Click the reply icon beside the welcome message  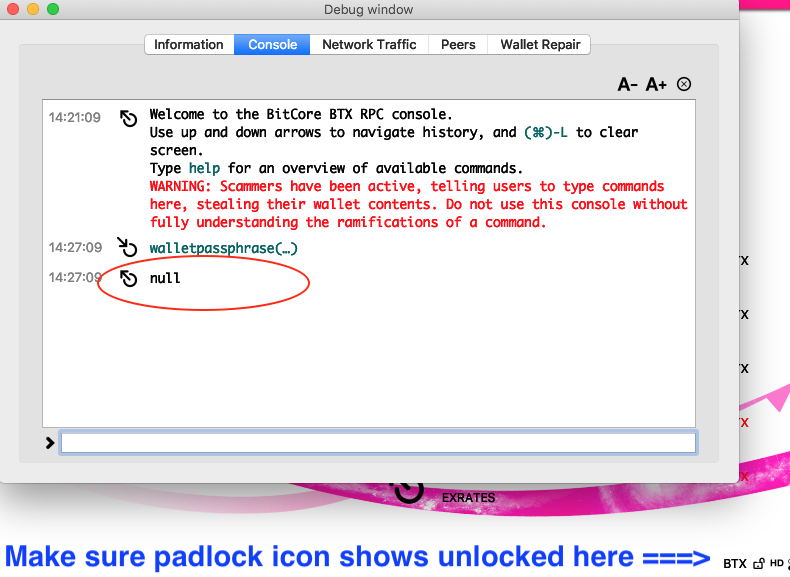(x=128, y=118)
